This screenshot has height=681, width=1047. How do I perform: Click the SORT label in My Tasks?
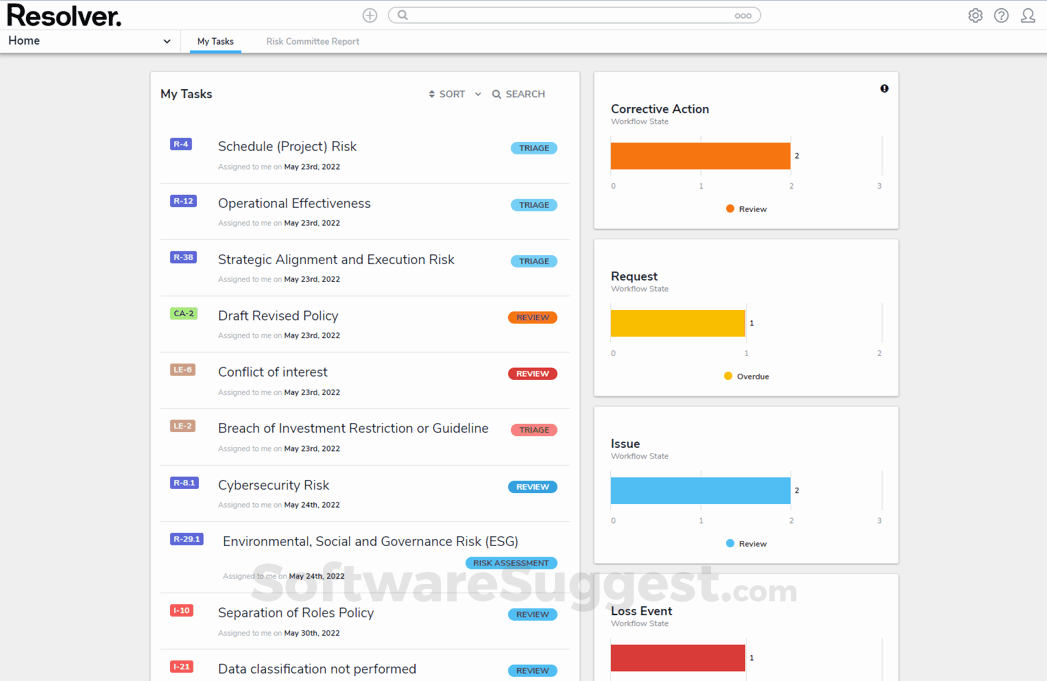coord(452,94)
